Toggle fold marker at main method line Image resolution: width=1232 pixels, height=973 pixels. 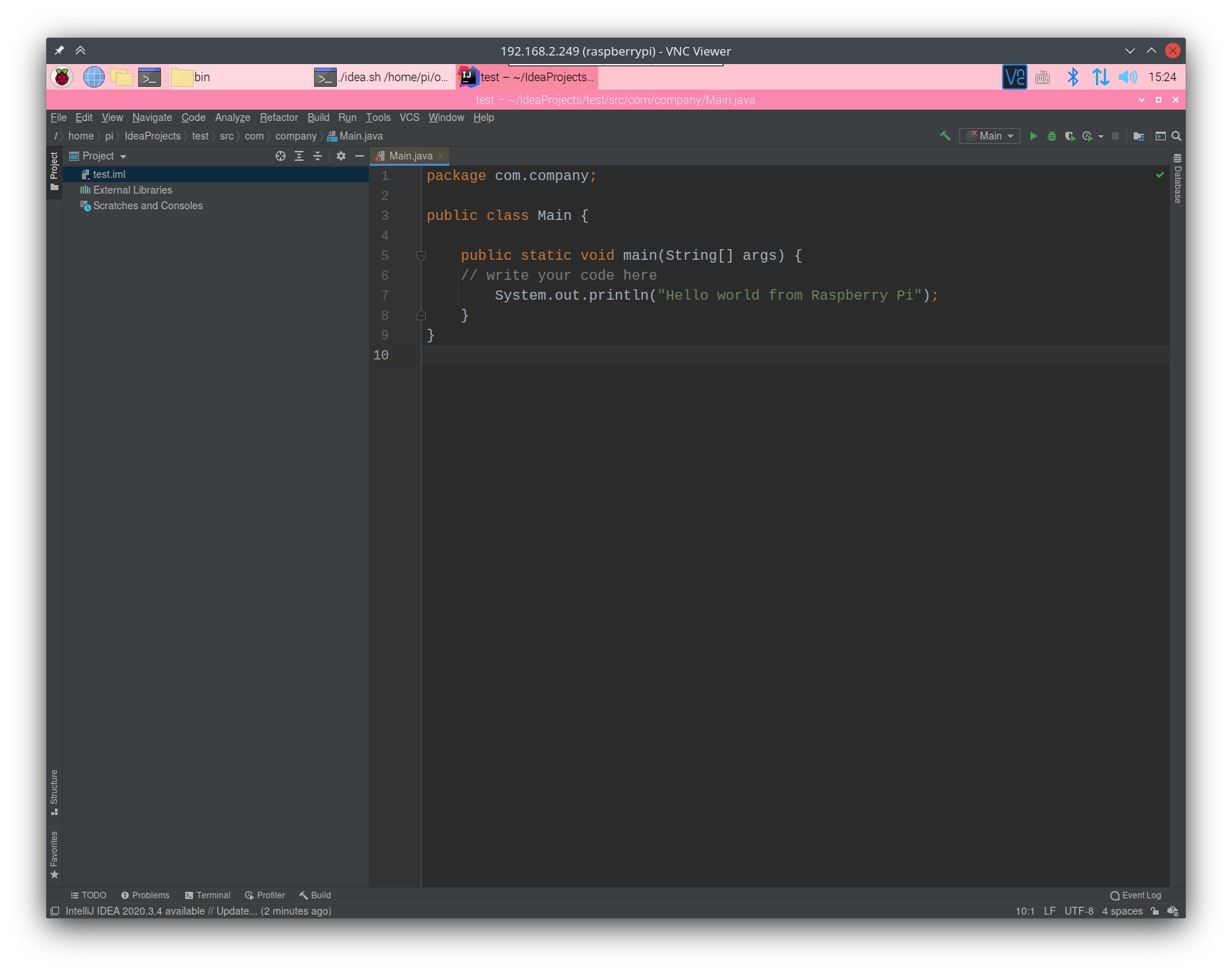(x=421, y=256)
